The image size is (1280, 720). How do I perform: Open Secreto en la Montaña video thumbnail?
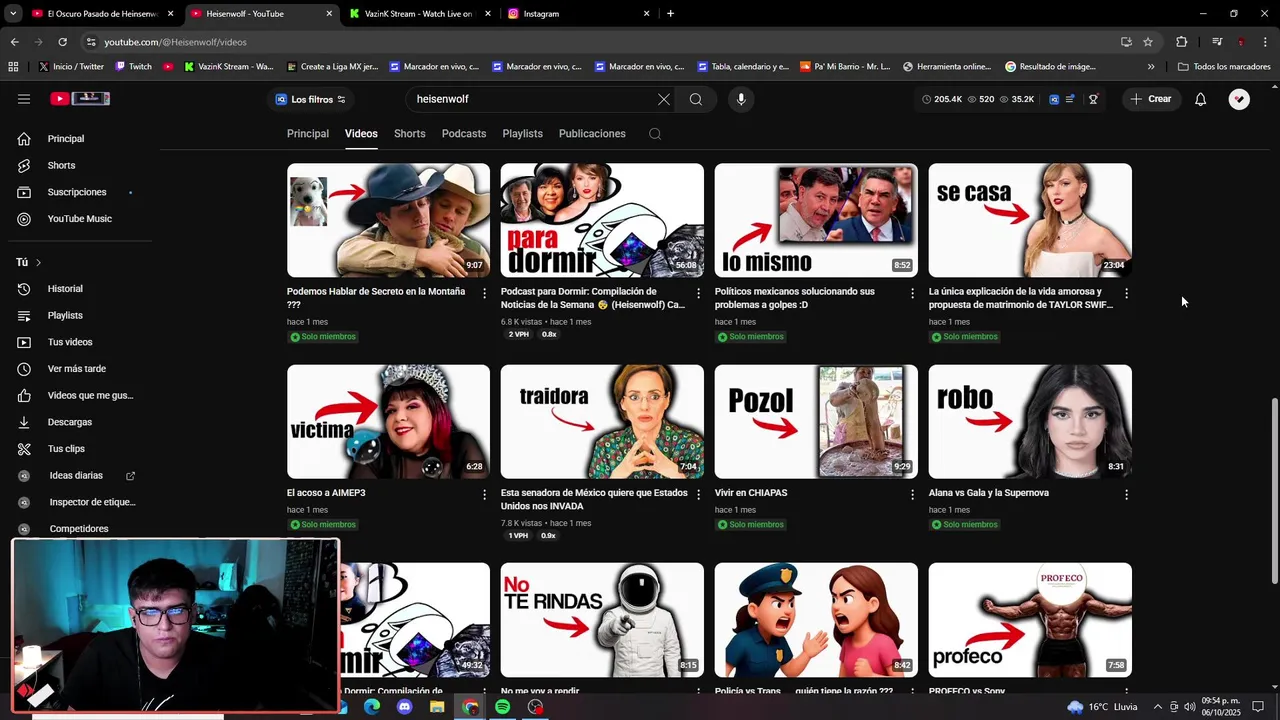(x=388, y=220)
